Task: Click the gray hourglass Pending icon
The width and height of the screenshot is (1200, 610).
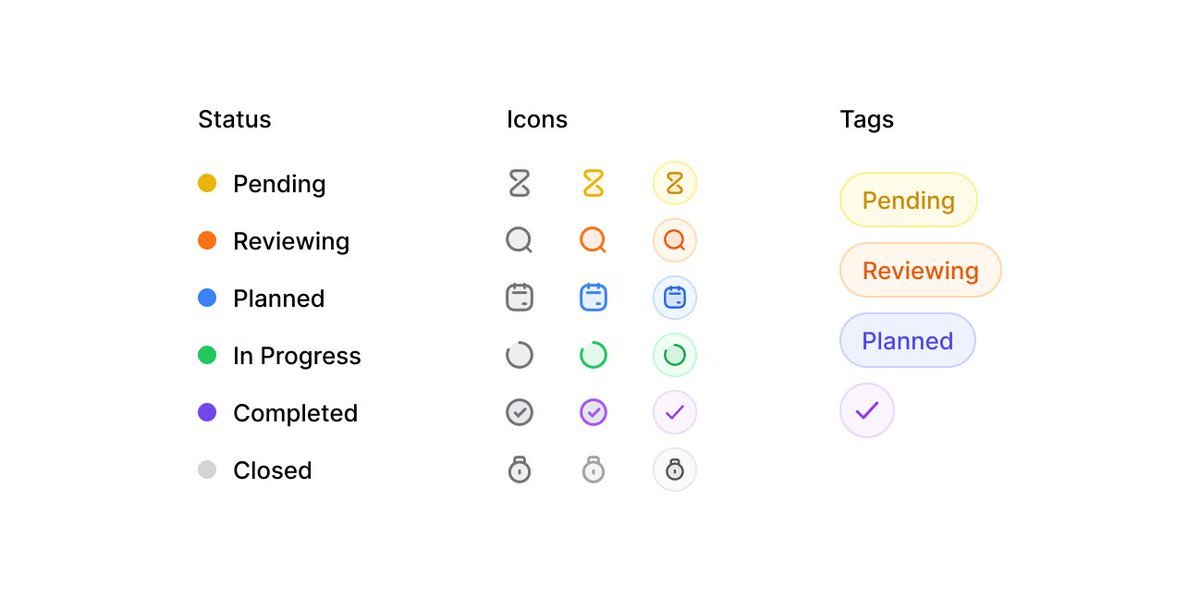Action: [x=519, y=183]
